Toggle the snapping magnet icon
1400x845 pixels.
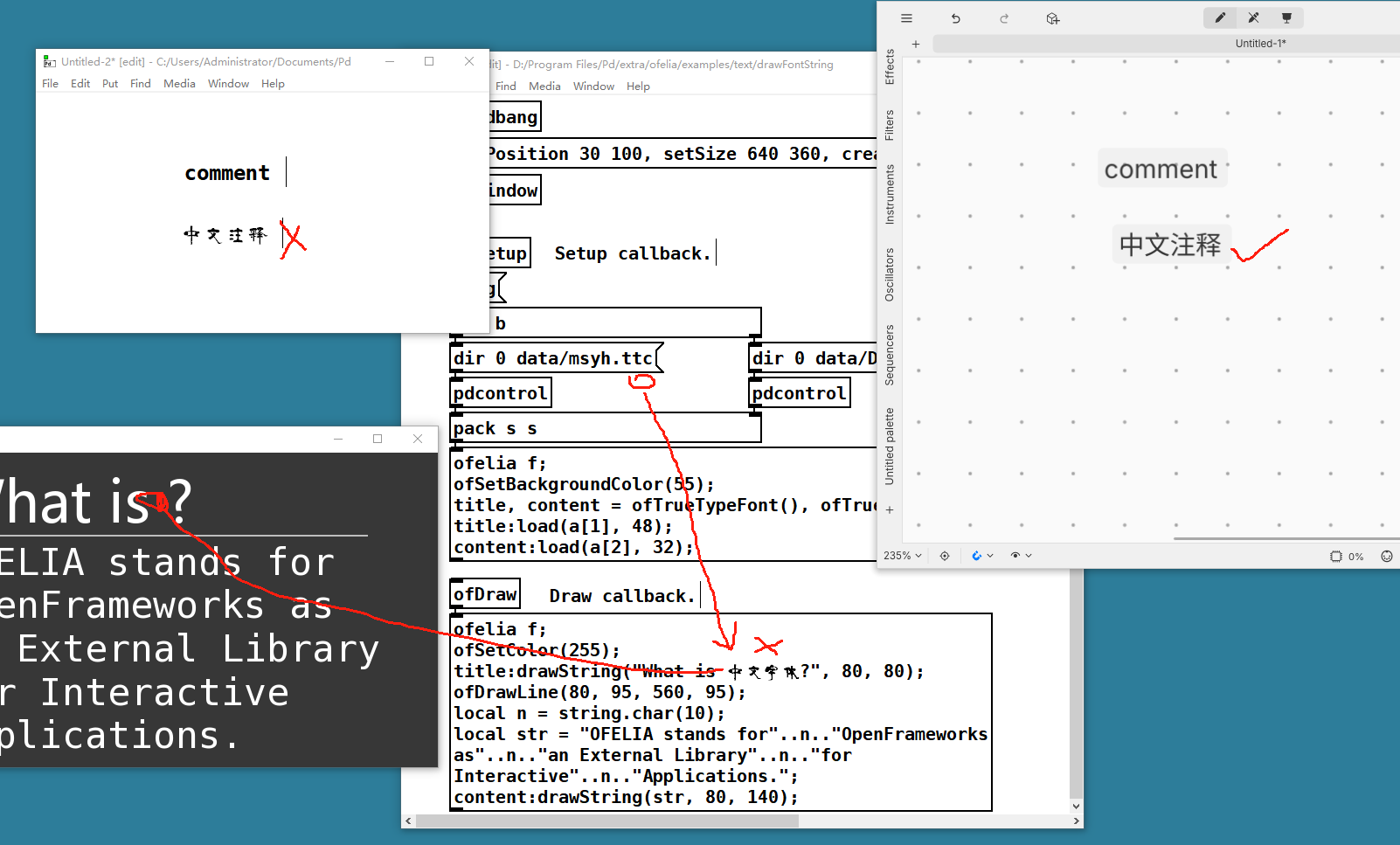click(x=976, y=556)
